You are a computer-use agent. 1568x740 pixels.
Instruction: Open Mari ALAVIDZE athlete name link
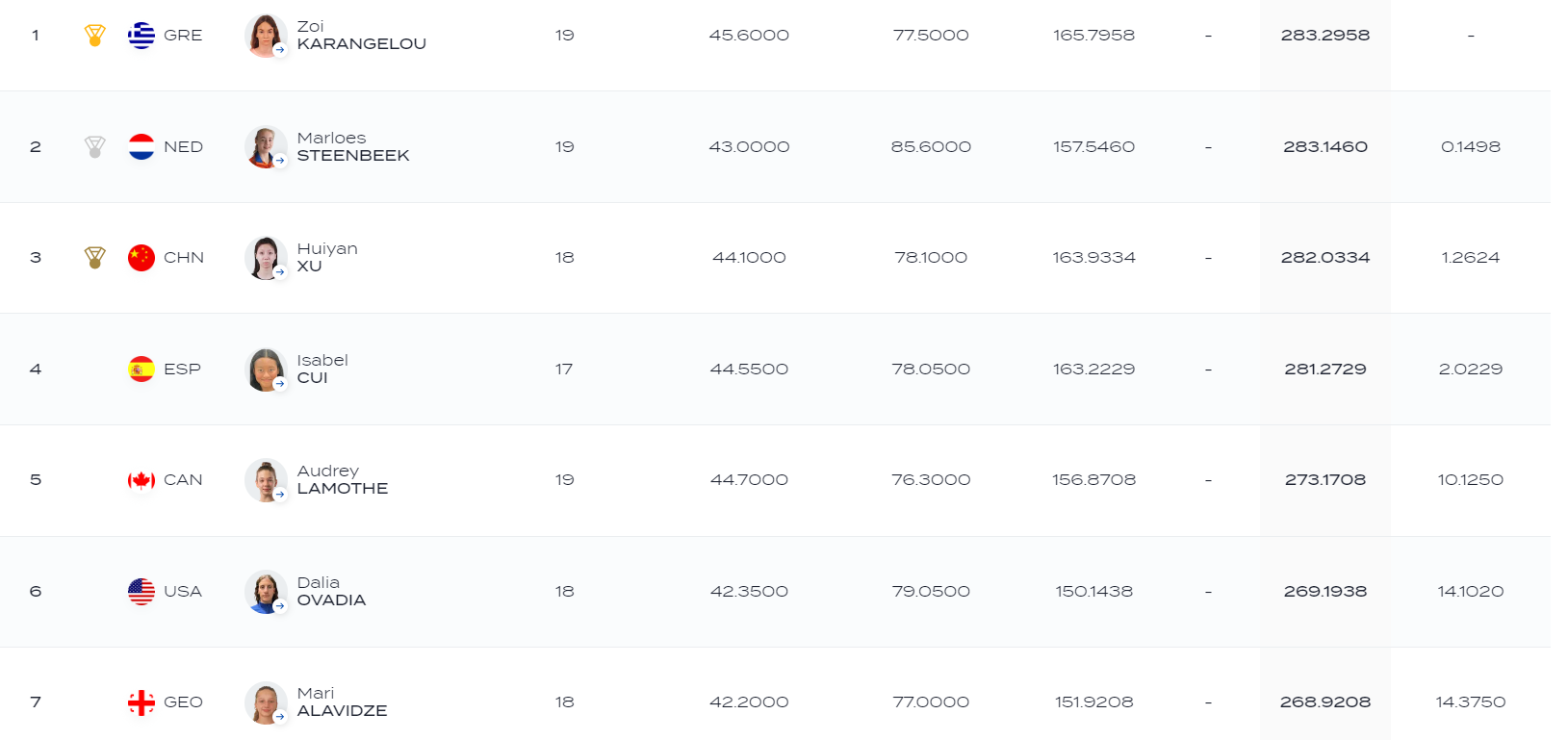(x=342, y=702)
